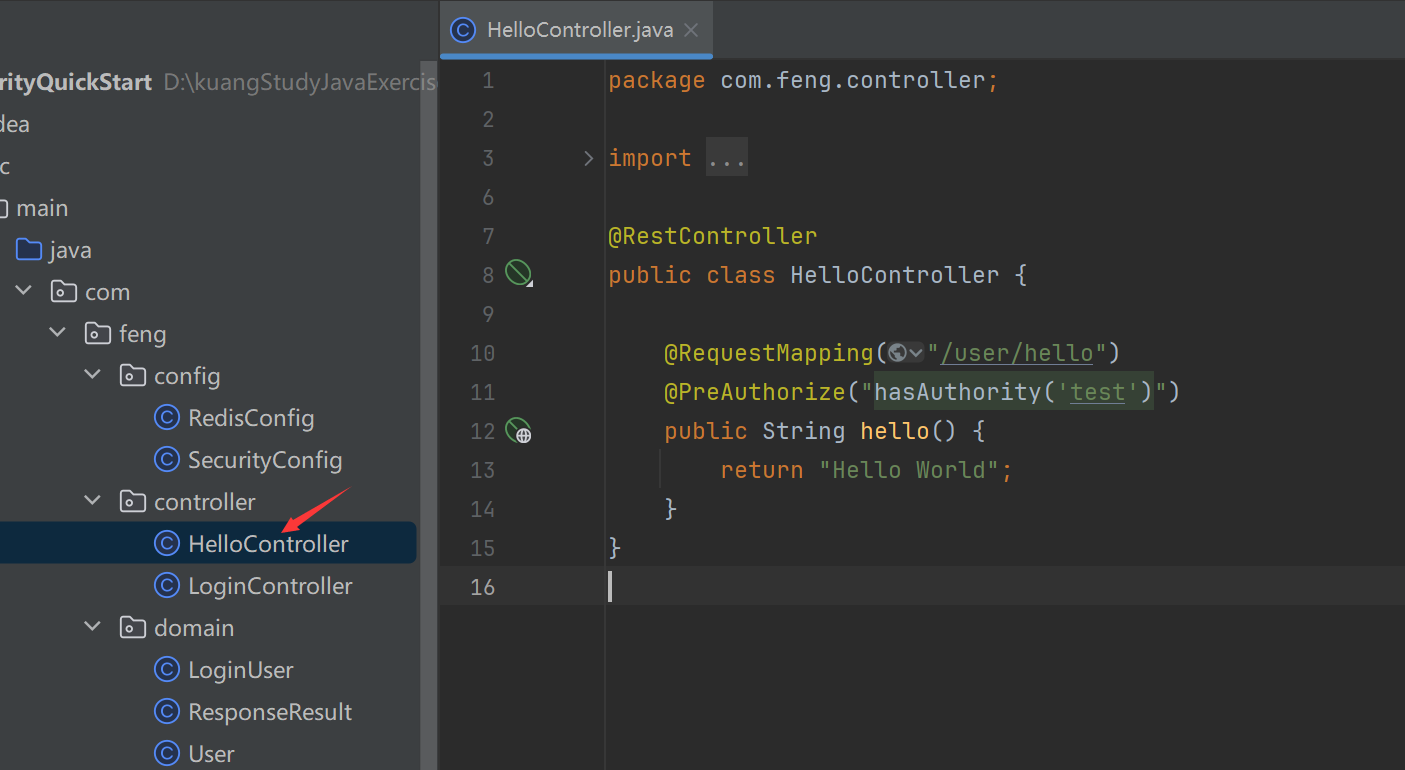Open the URL globe dropdown in RequestMapping
The image size is (1405, 770).
click(x=906, y=353)
